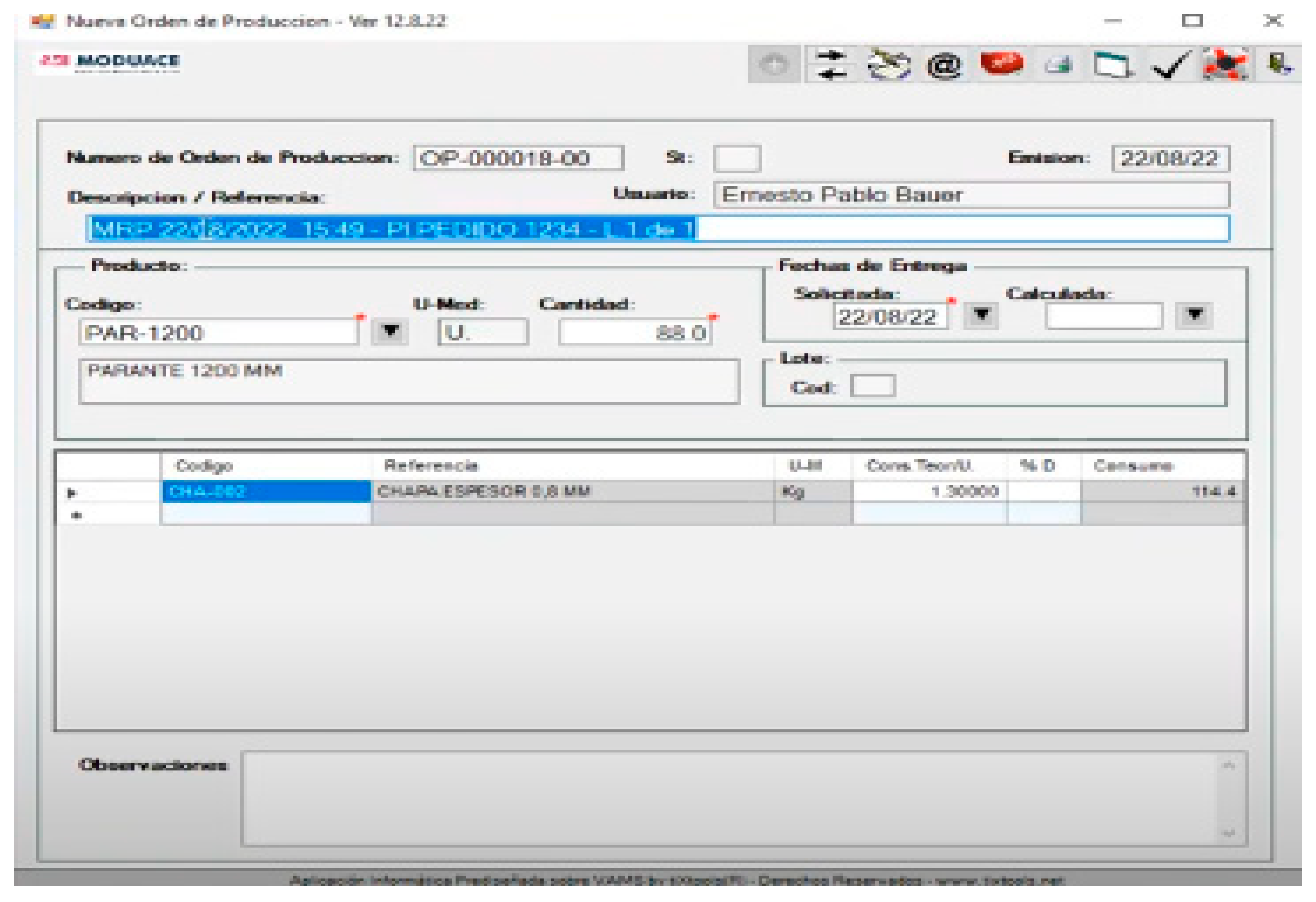Click the production order number field

519,157
